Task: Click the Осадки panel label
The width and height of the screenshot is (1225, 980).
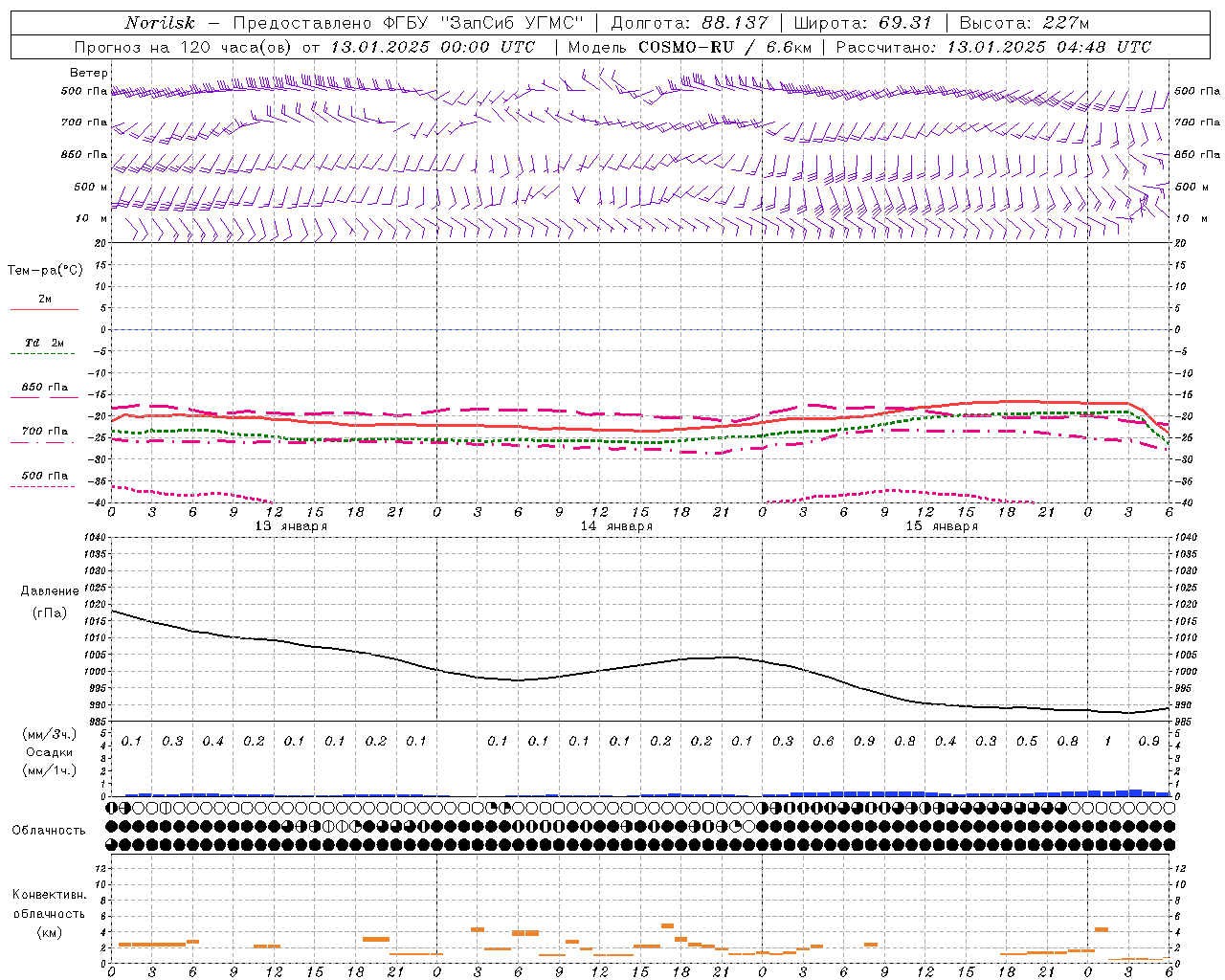Action: pyautogui.click(x=50, y=752)
